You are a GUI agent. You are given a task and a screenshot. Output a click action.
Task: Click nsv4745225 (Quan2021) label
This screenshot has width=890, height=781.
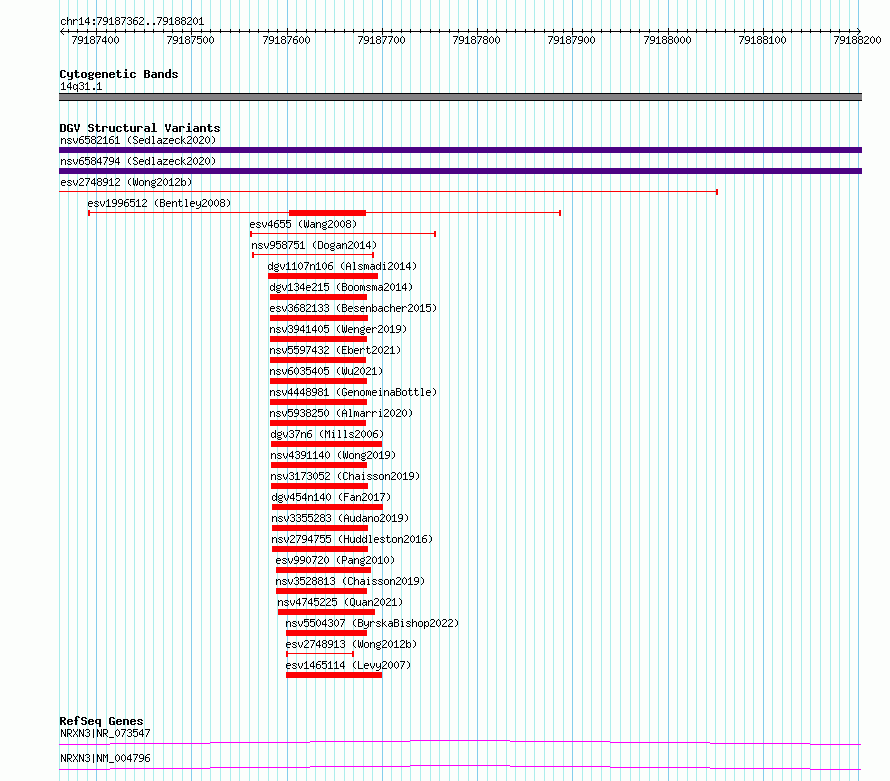coord(340,602)
